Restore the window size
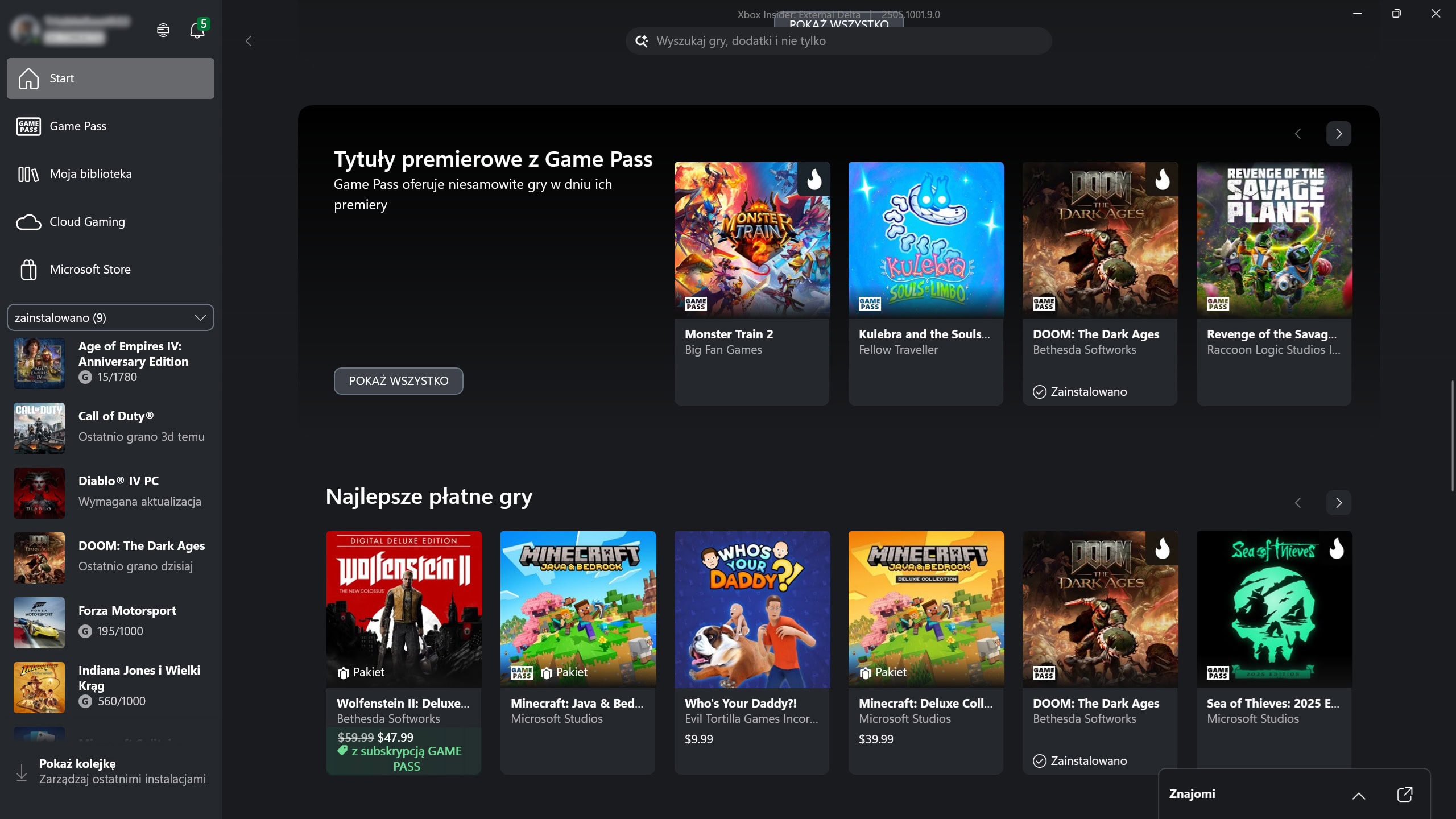 1396,14
